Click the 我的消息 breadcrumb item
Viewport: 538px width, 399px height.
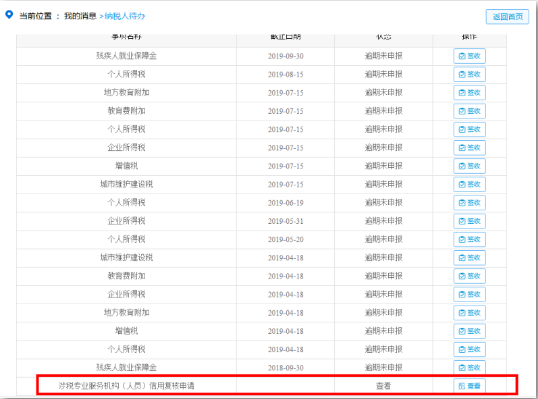tap(80, 16)
